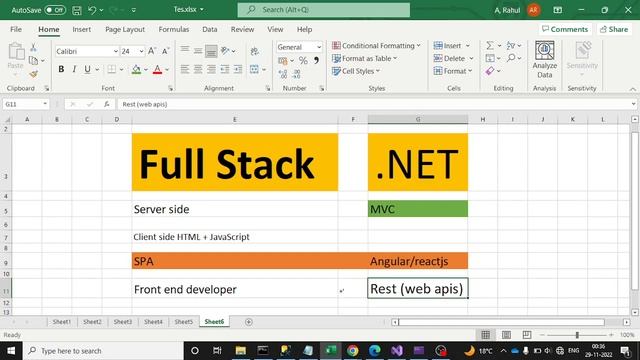Click the Insert Function fx icon

coord(107,104)
